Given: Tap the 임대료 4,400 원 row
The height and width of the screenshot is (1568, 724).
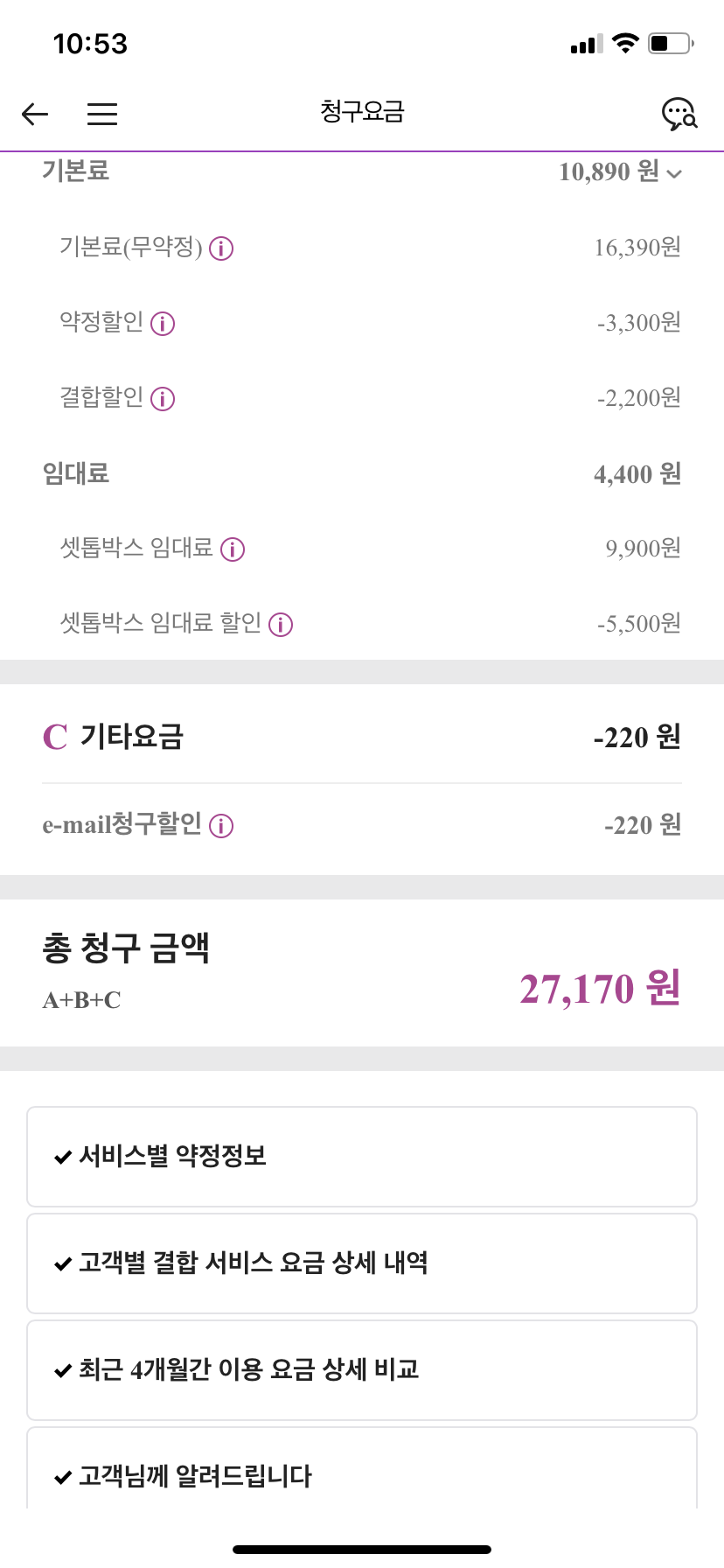Looking at the screenshot, I should coord(362,474).
